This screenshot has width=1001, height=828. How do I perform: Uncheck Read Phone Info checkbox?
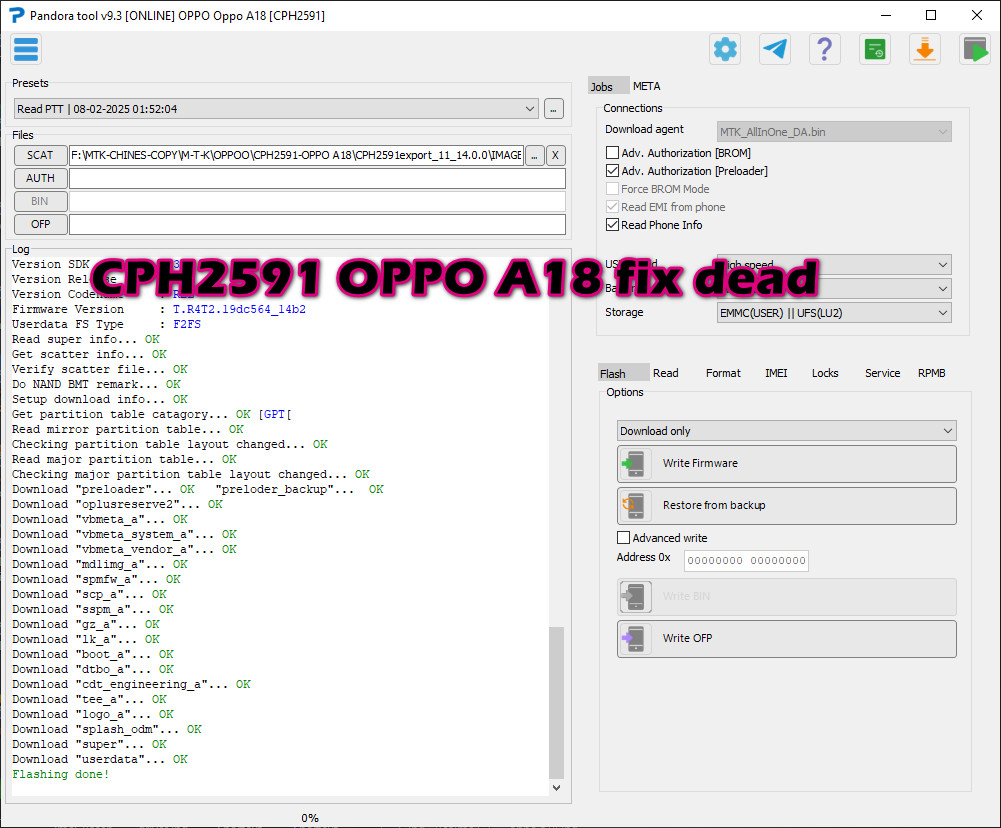(612, 225)
